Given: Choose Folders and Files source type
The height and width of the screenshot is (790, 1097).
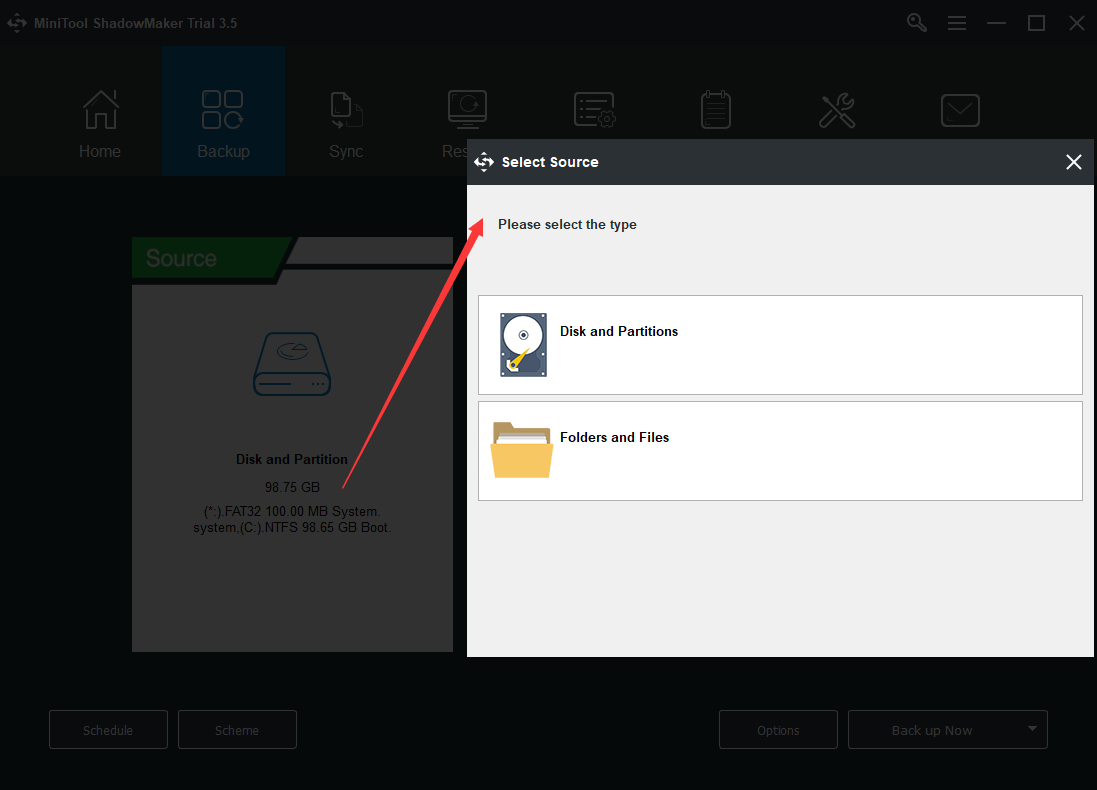Looking at the screenshot, I should (x=780, y=450).
